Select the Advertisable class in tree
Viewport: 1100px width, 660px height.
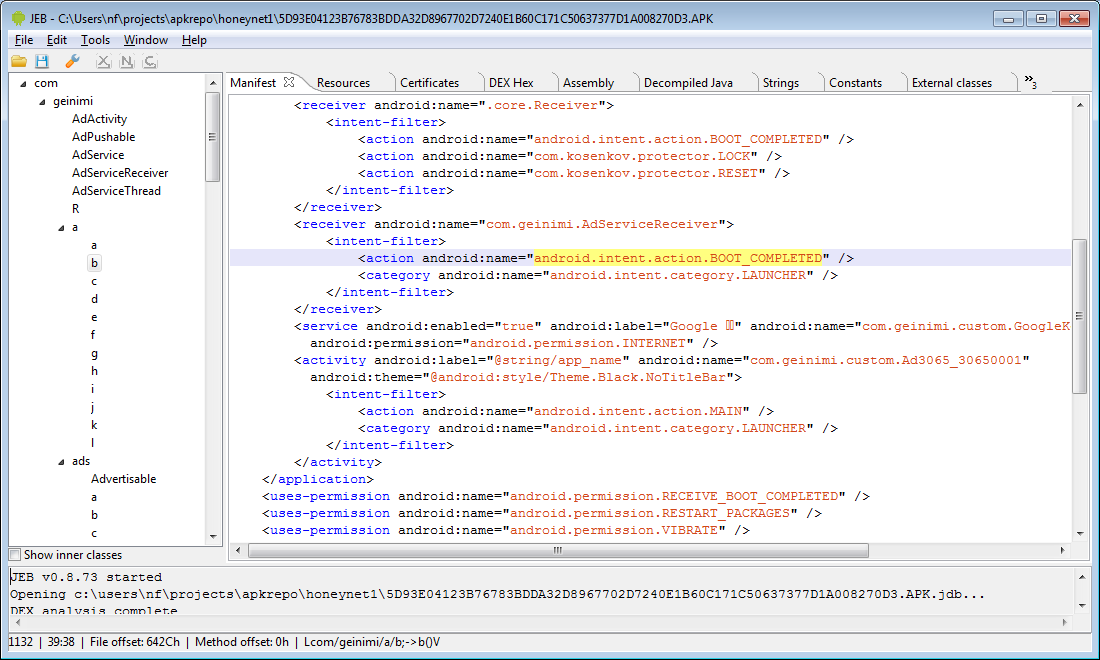click(x=123, y=479)
